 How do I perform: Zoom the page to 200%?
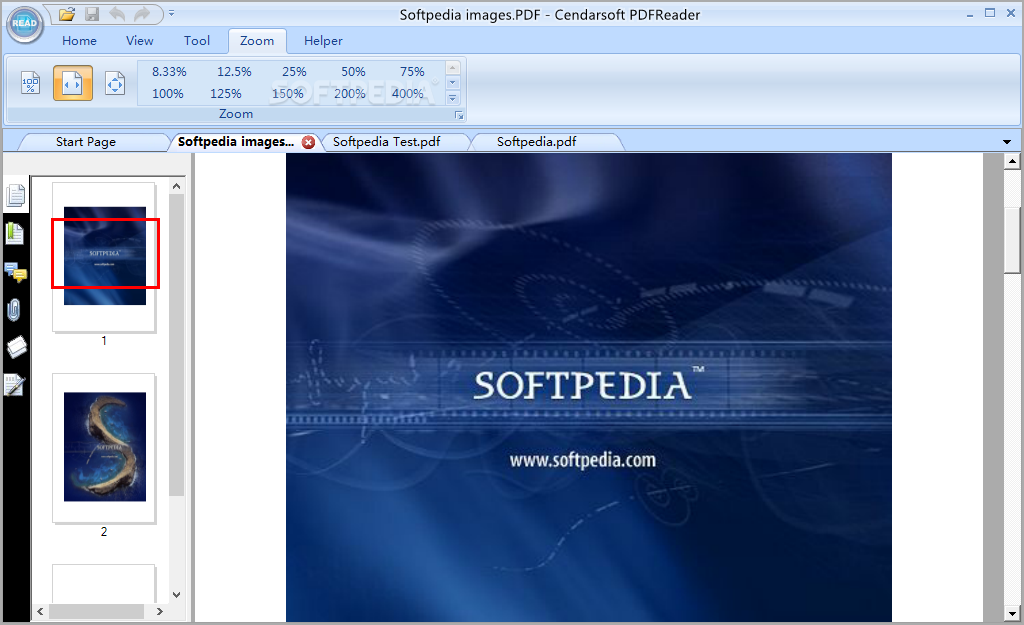click(349, 93)
